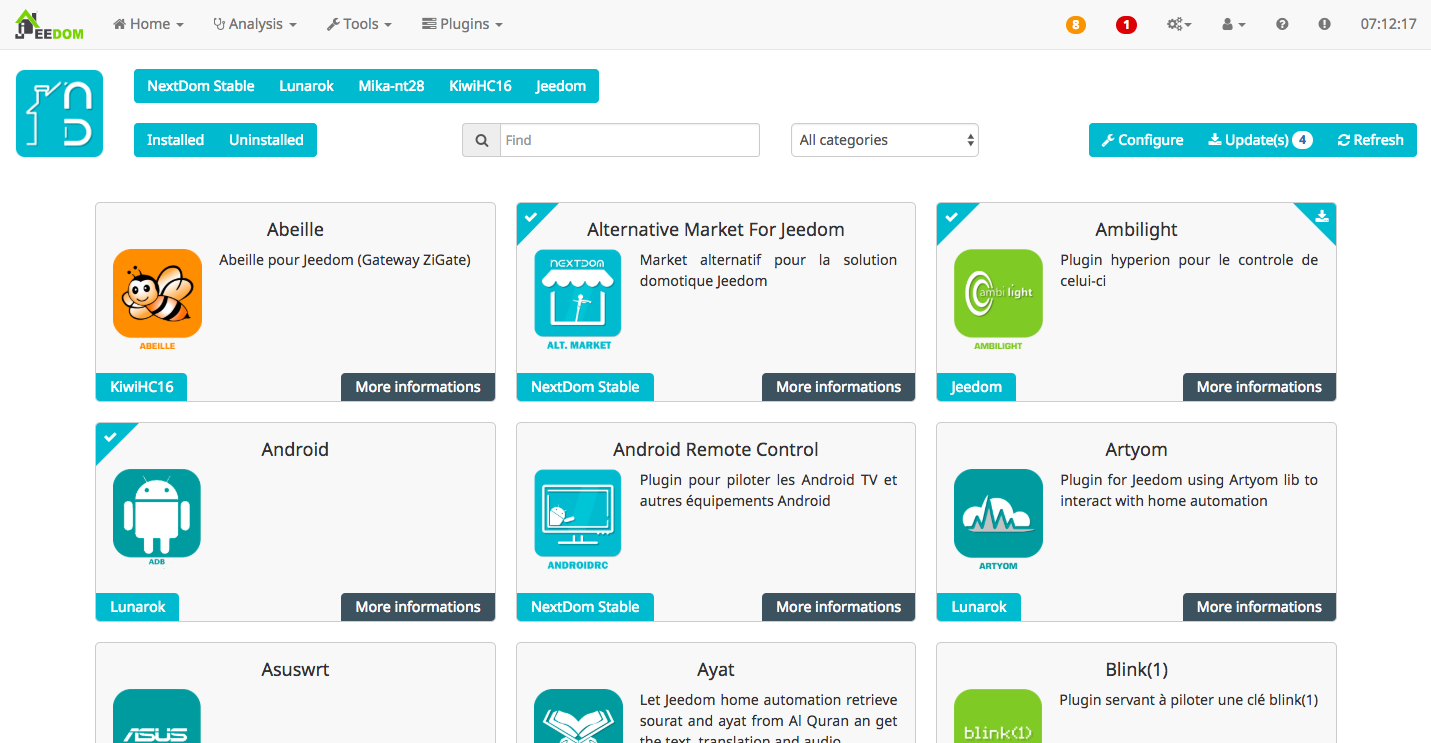This screenshot has width=1431, height=743.
Task: Click the download update icon on Ambilight card
Action: (1321, 216)
